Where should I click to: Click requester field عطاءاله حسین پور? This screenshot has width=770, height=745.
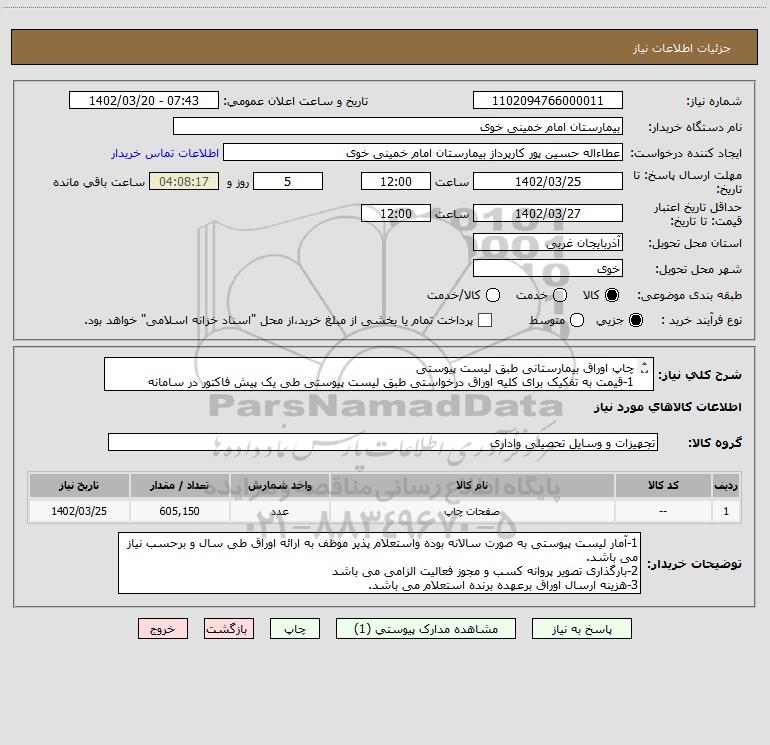pos(423,153)
